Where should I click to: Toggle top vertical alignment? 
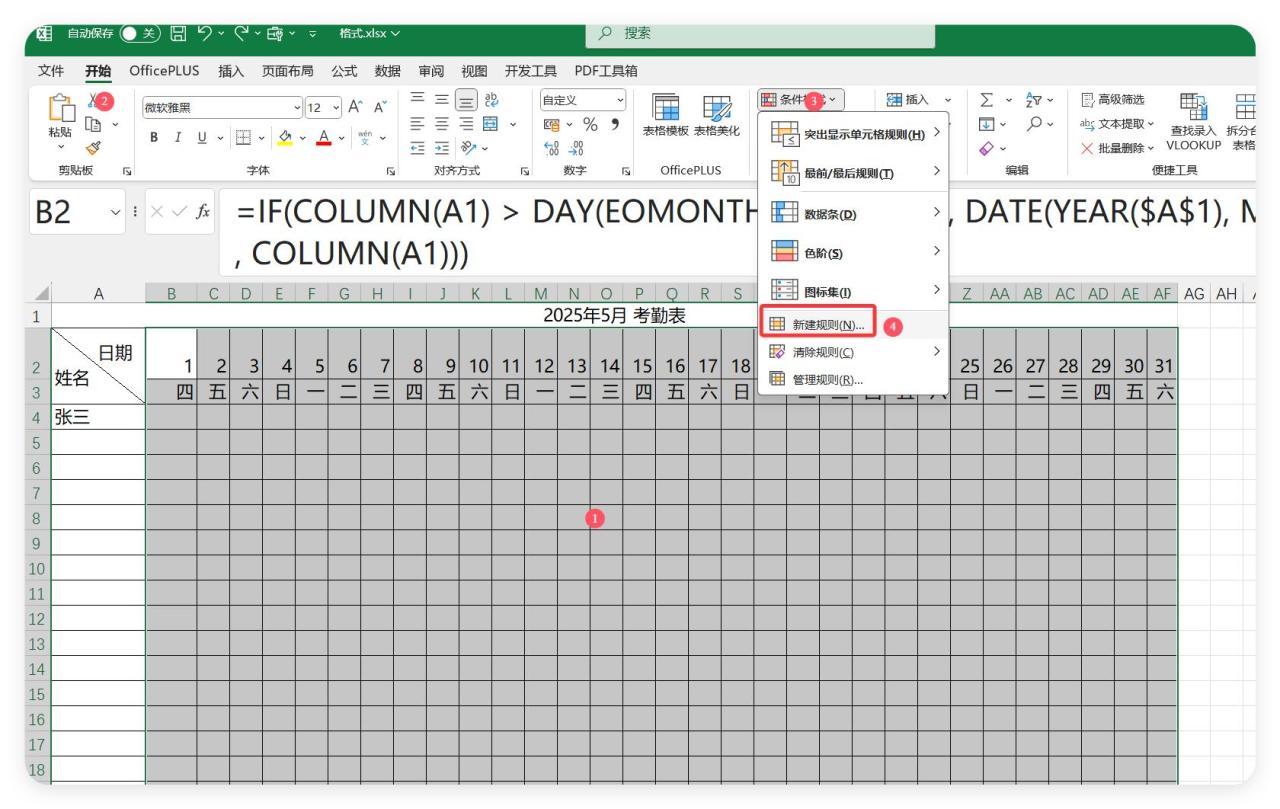[x=419, y=99]
